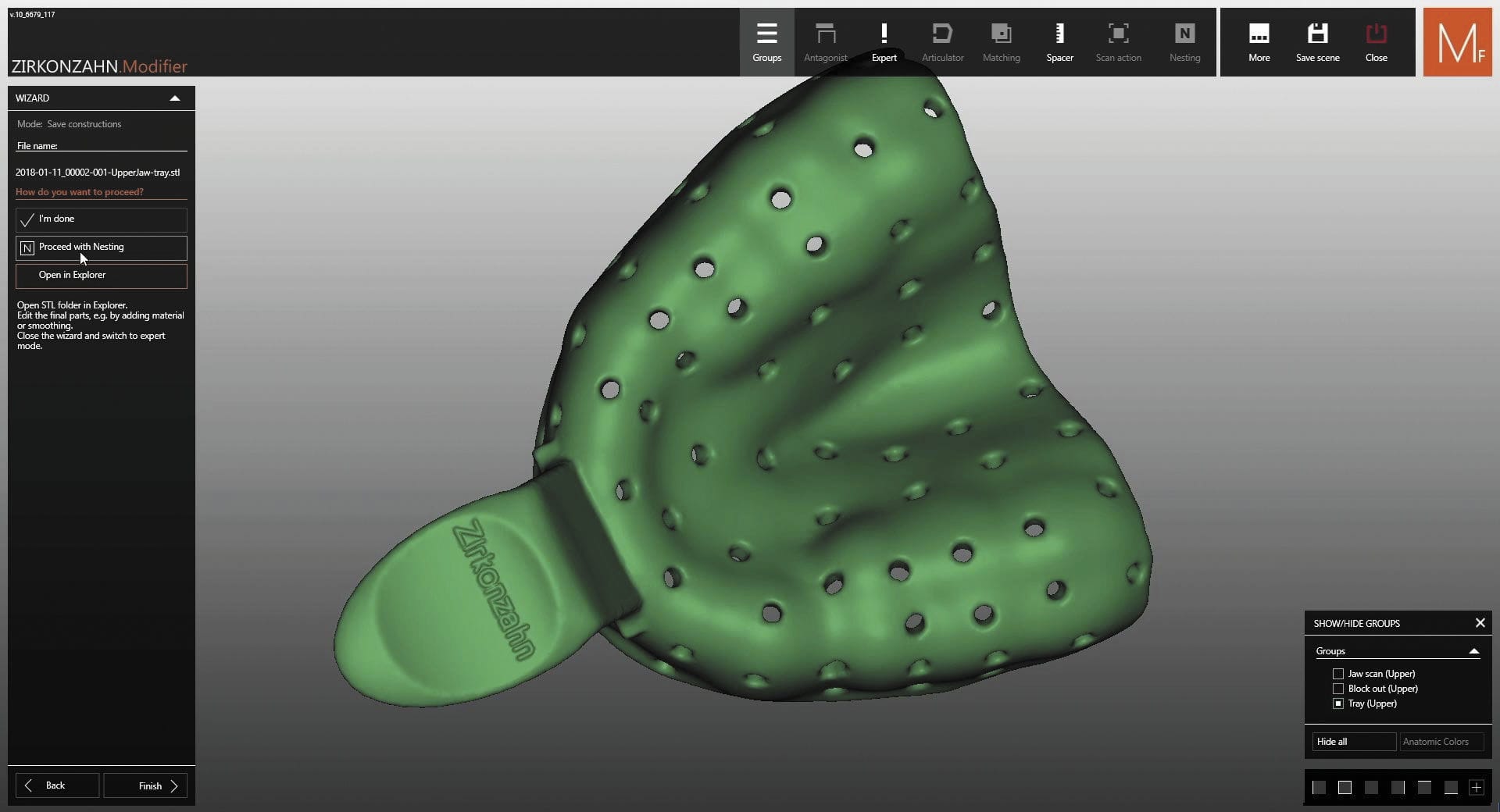Set the view with plain unbordered square icon

point(1371,787)
